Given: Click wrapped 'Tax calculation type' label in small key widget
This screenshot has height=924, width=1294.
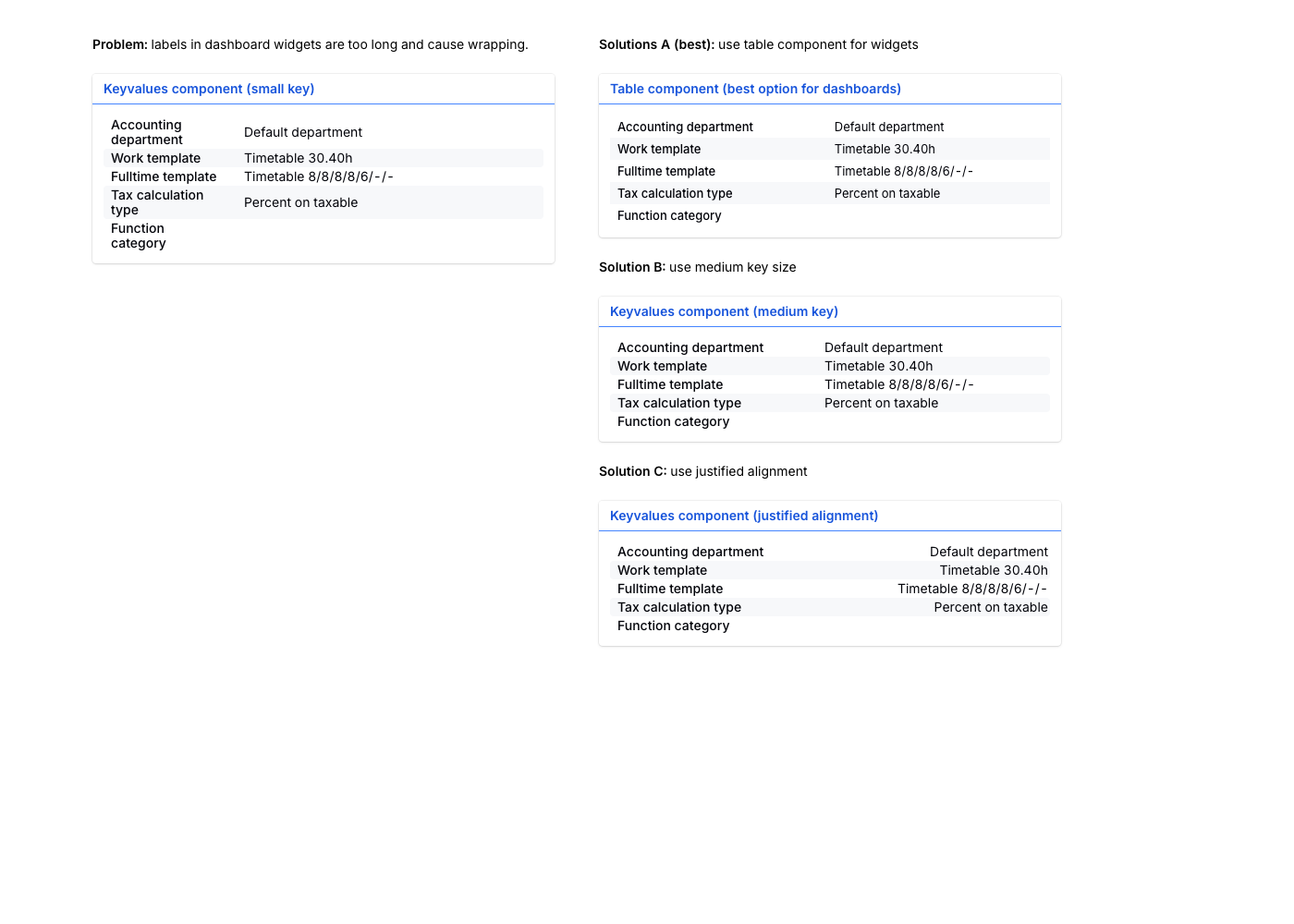Looking at the screenshot, I should (157, 202).
